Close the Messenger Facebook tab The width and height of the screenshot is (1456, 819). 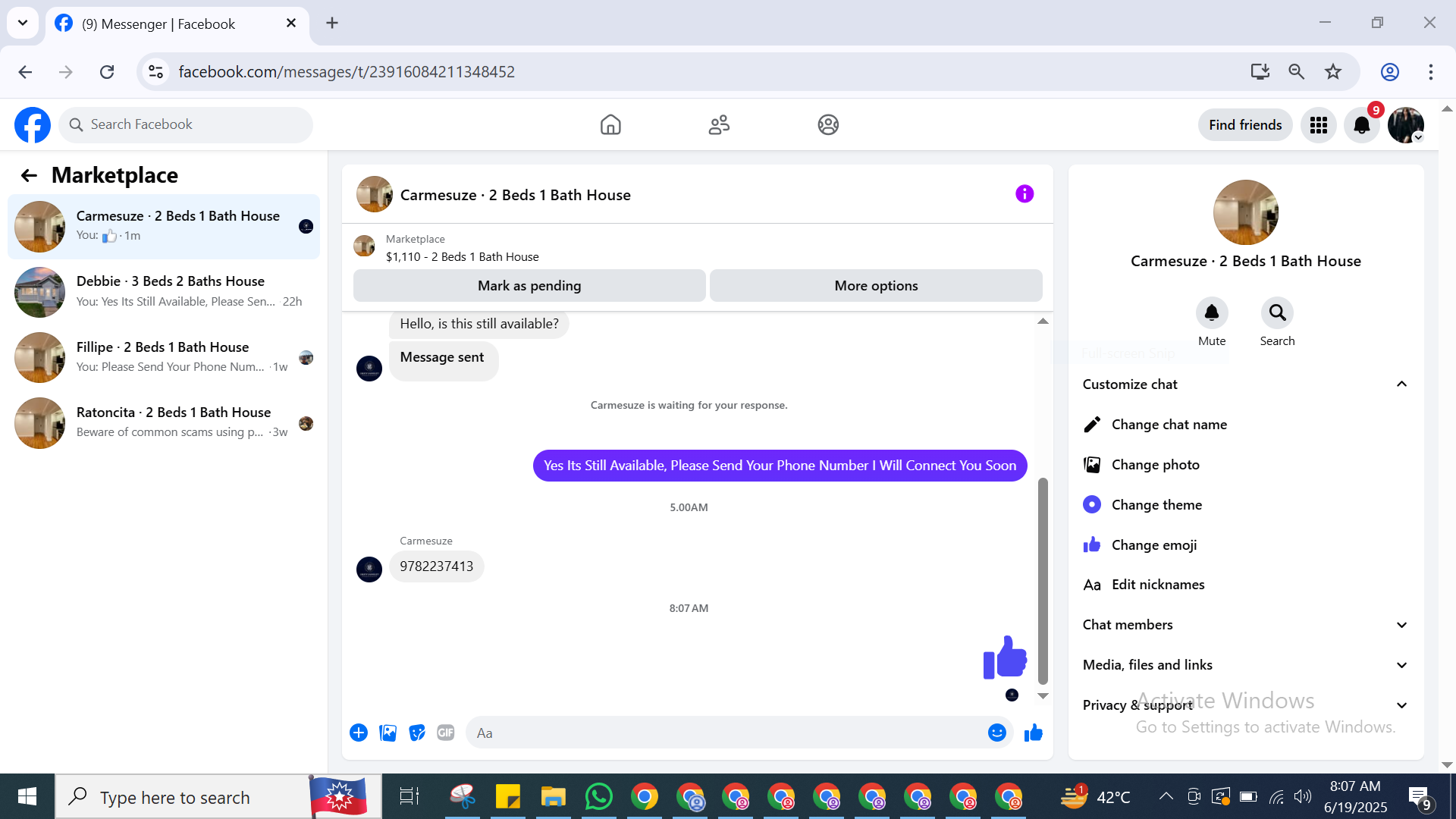[x=291, y=24]
